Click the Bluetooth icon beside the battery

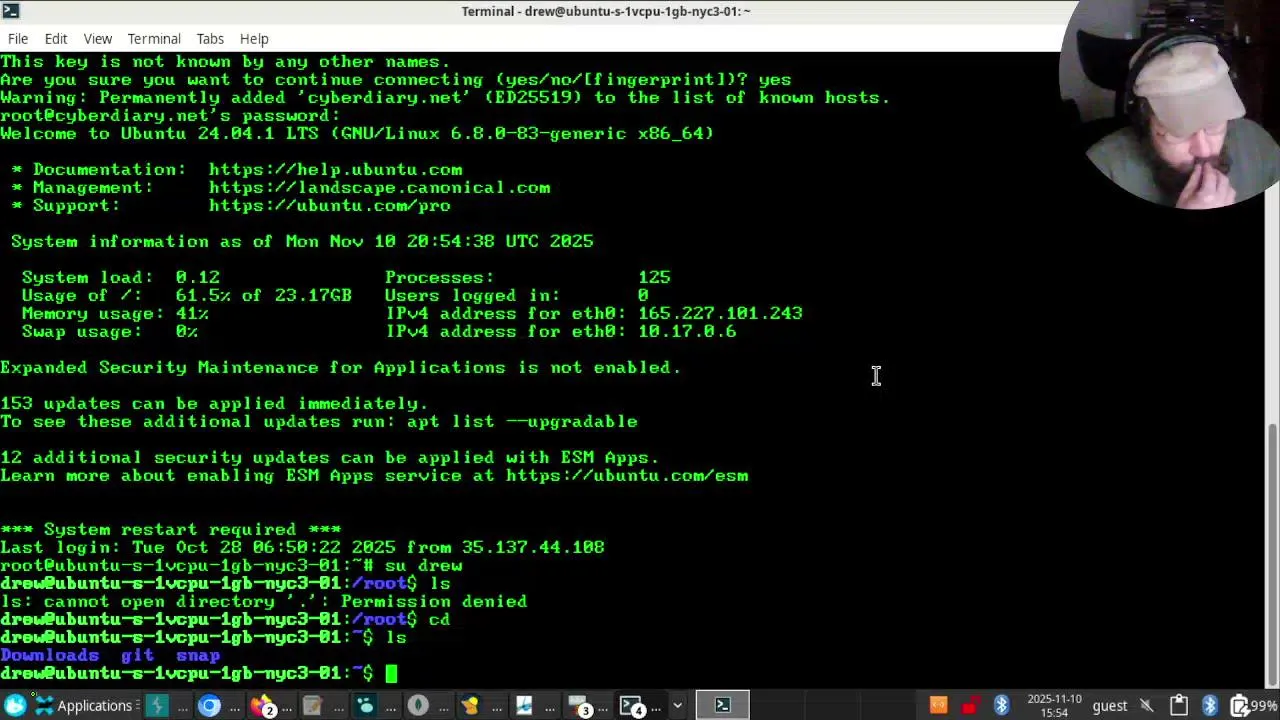[1210, 705]
